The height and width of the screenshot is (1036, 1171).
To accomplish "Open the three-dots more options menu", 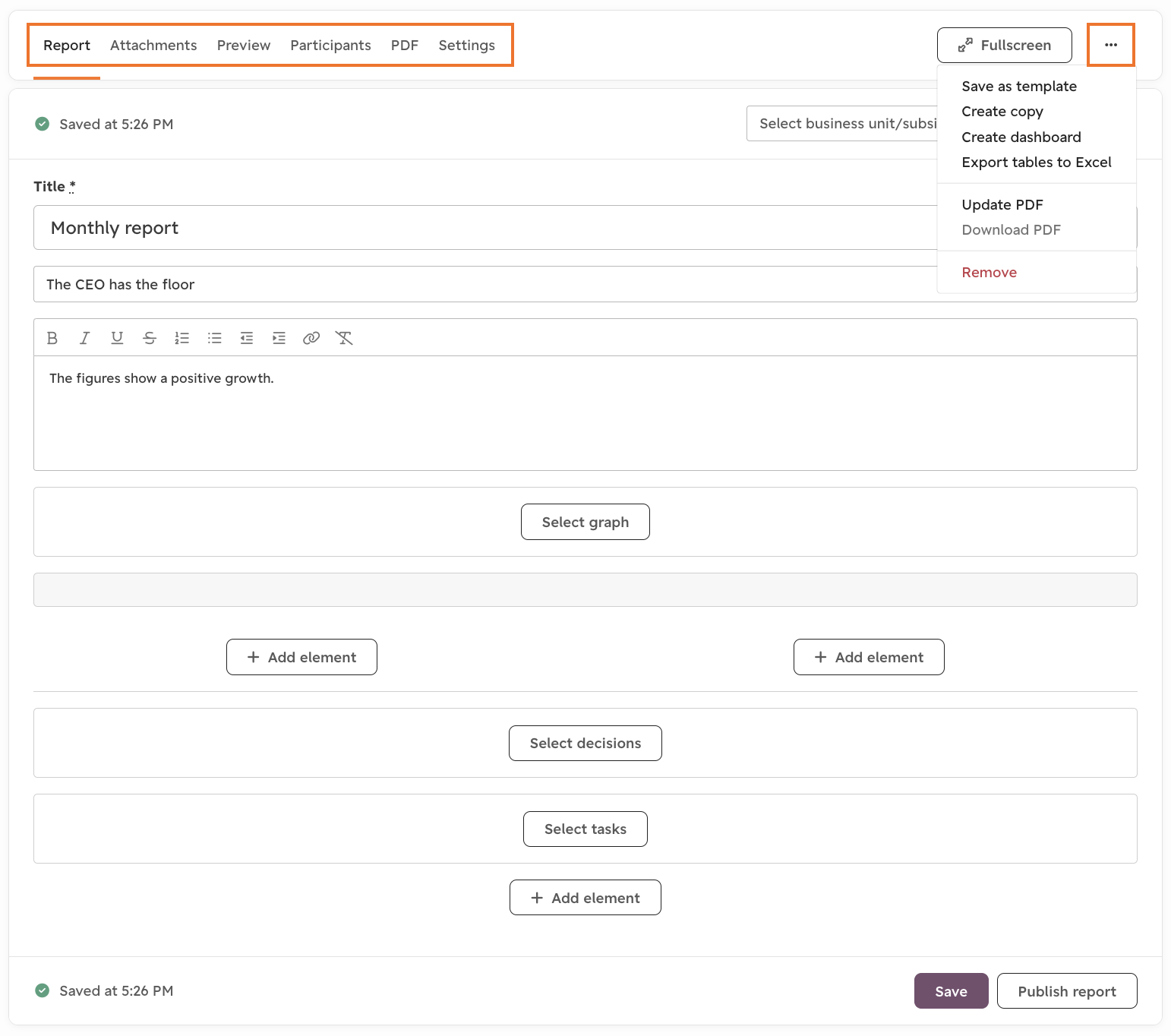I will (1111, 45).
